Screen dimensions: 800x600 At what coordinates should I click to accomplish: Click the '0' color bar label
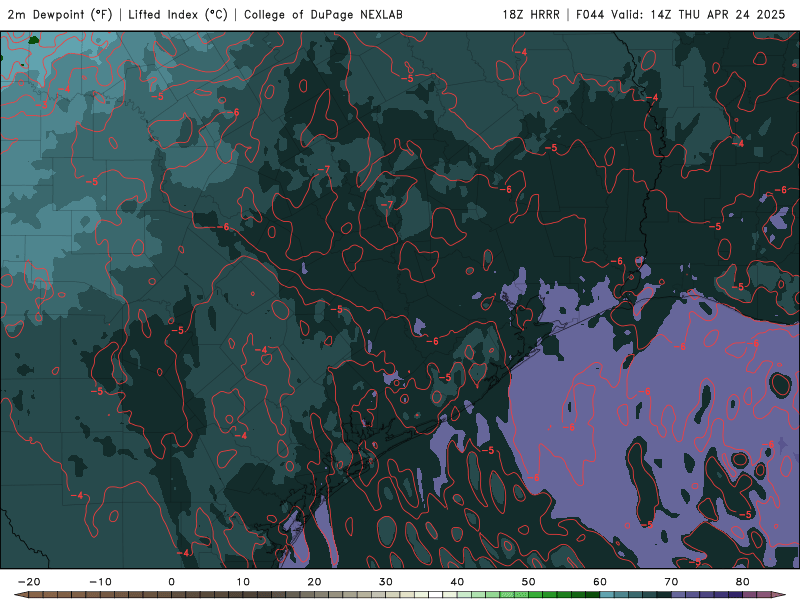171,582
